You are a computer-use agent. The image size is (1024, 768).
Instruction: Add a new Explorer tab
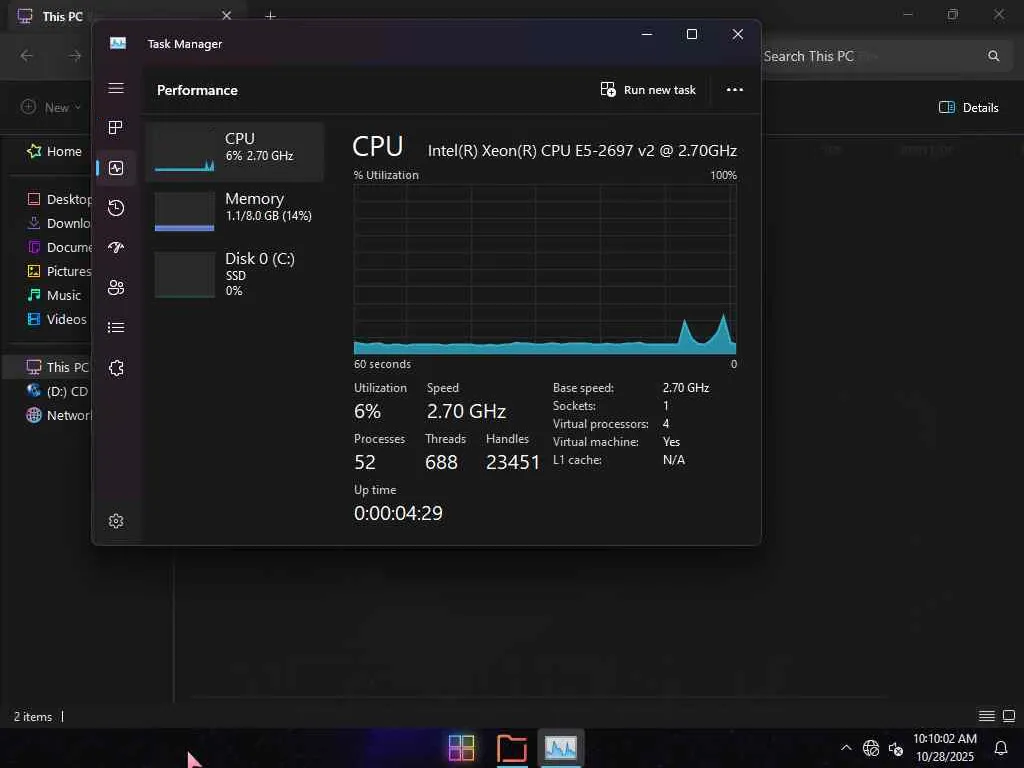[x=270, y=16]
